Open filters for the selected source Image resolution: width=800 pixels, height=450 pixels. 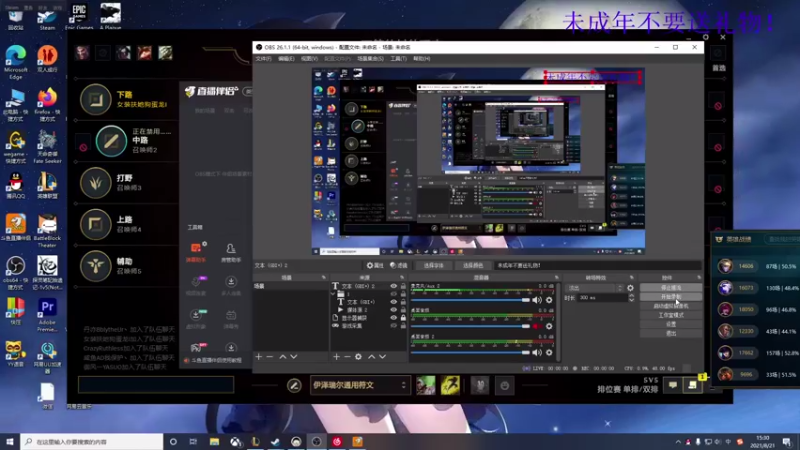398,265
